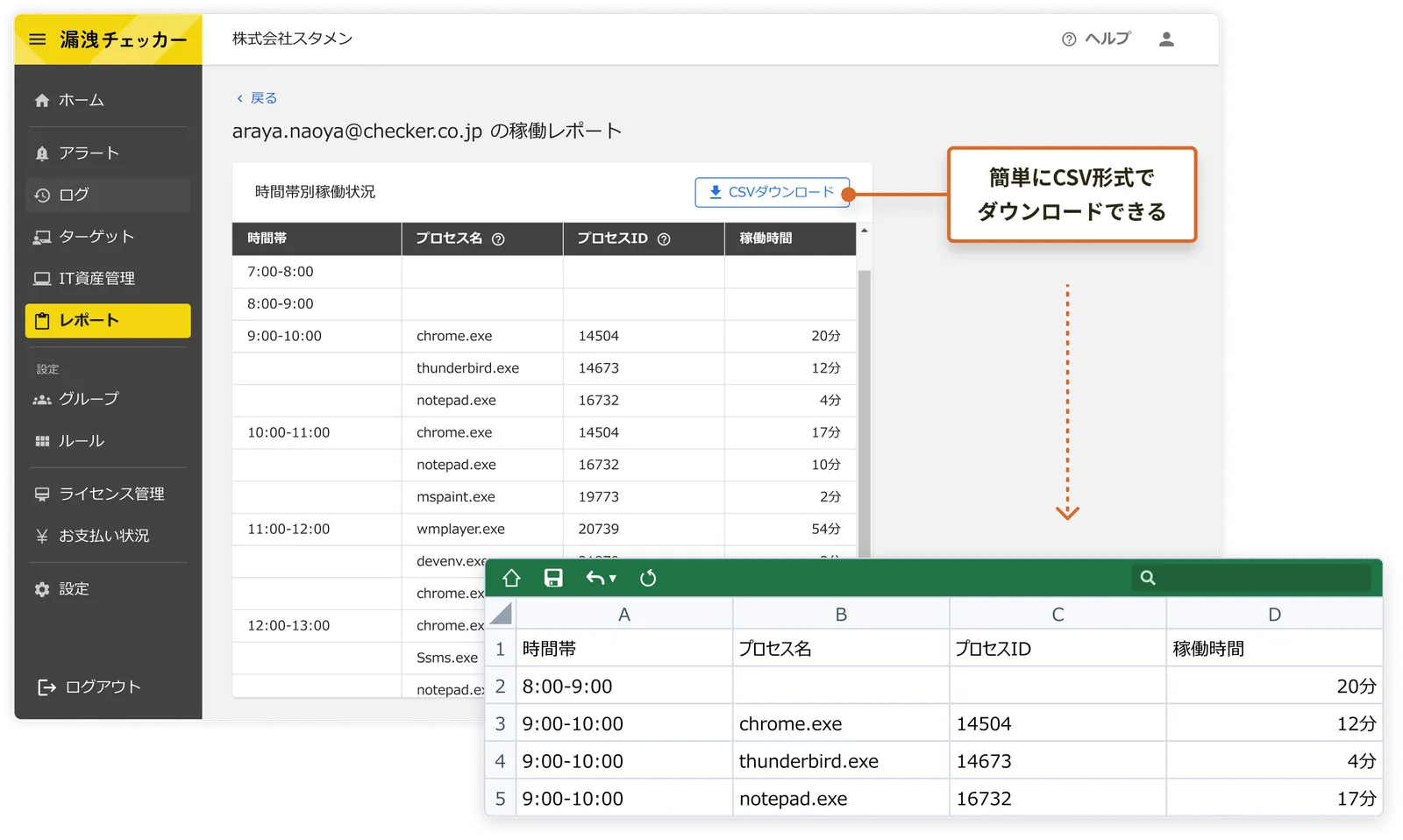Screen dimensions: 1403x840
Task: Open ログ menu item
Action: (108, 196)
